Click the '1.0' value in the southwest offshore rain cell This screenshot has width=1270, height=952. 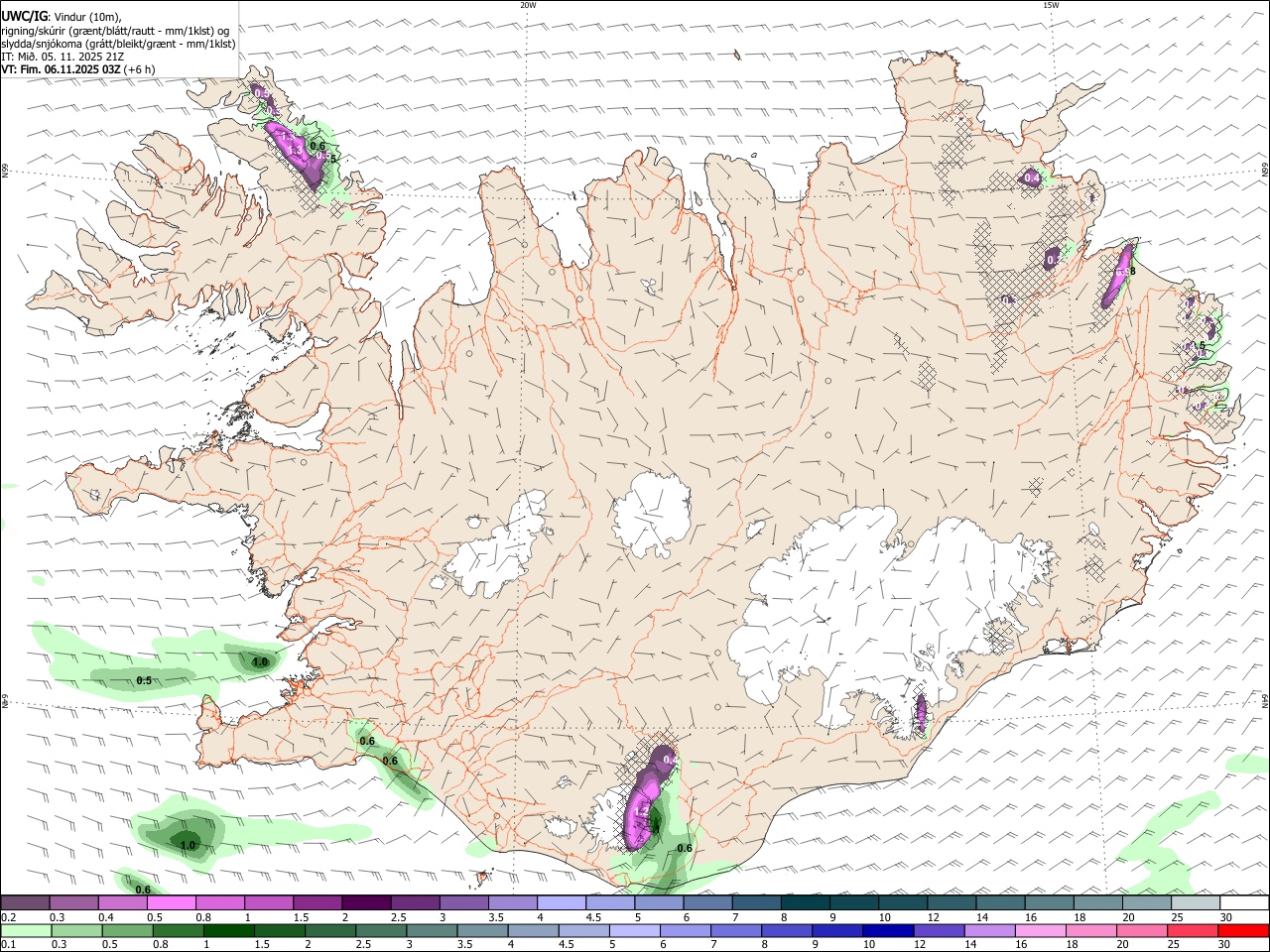pos(189,845)
